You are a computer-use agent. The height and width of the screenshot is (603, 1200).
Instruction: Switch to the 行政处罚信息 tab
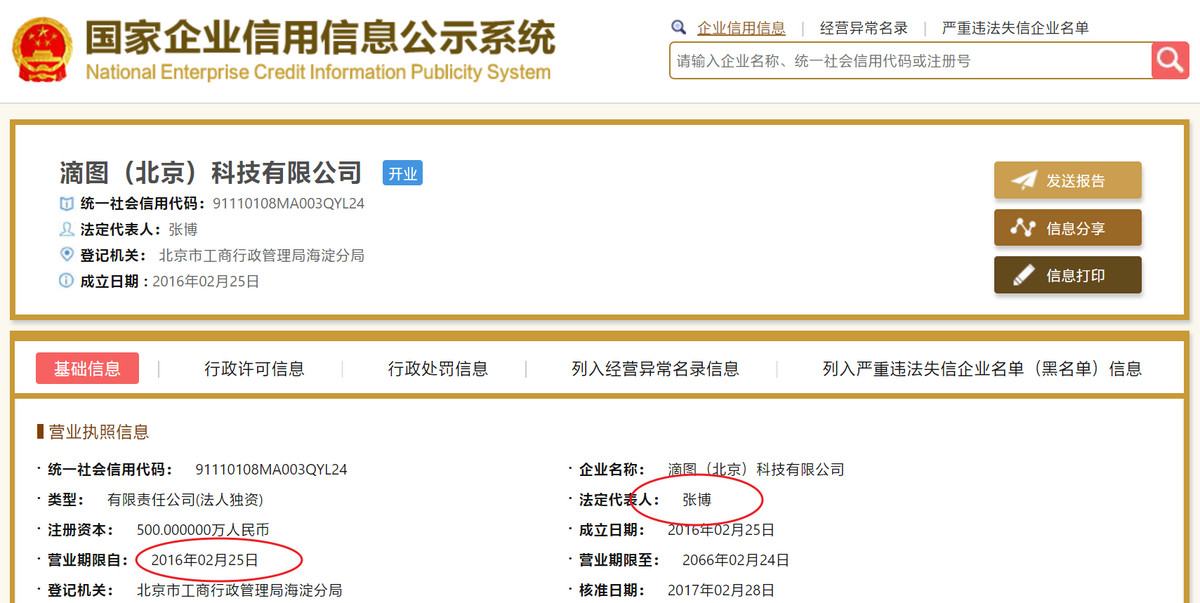[x=438, y=369]
